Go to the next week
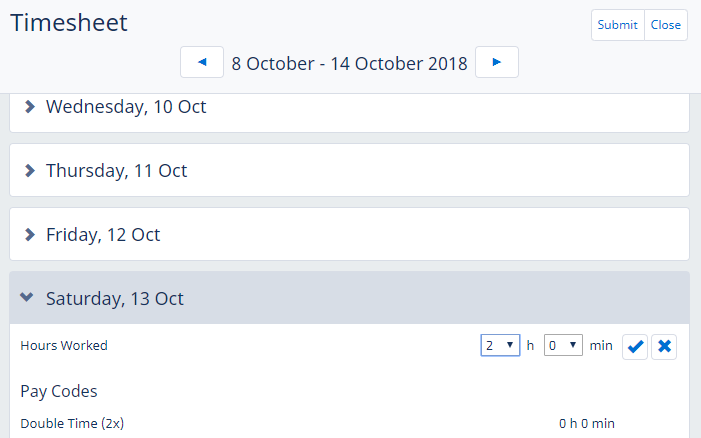The width and height of the screenshot is (701, 438). click(x=497, y=62)
